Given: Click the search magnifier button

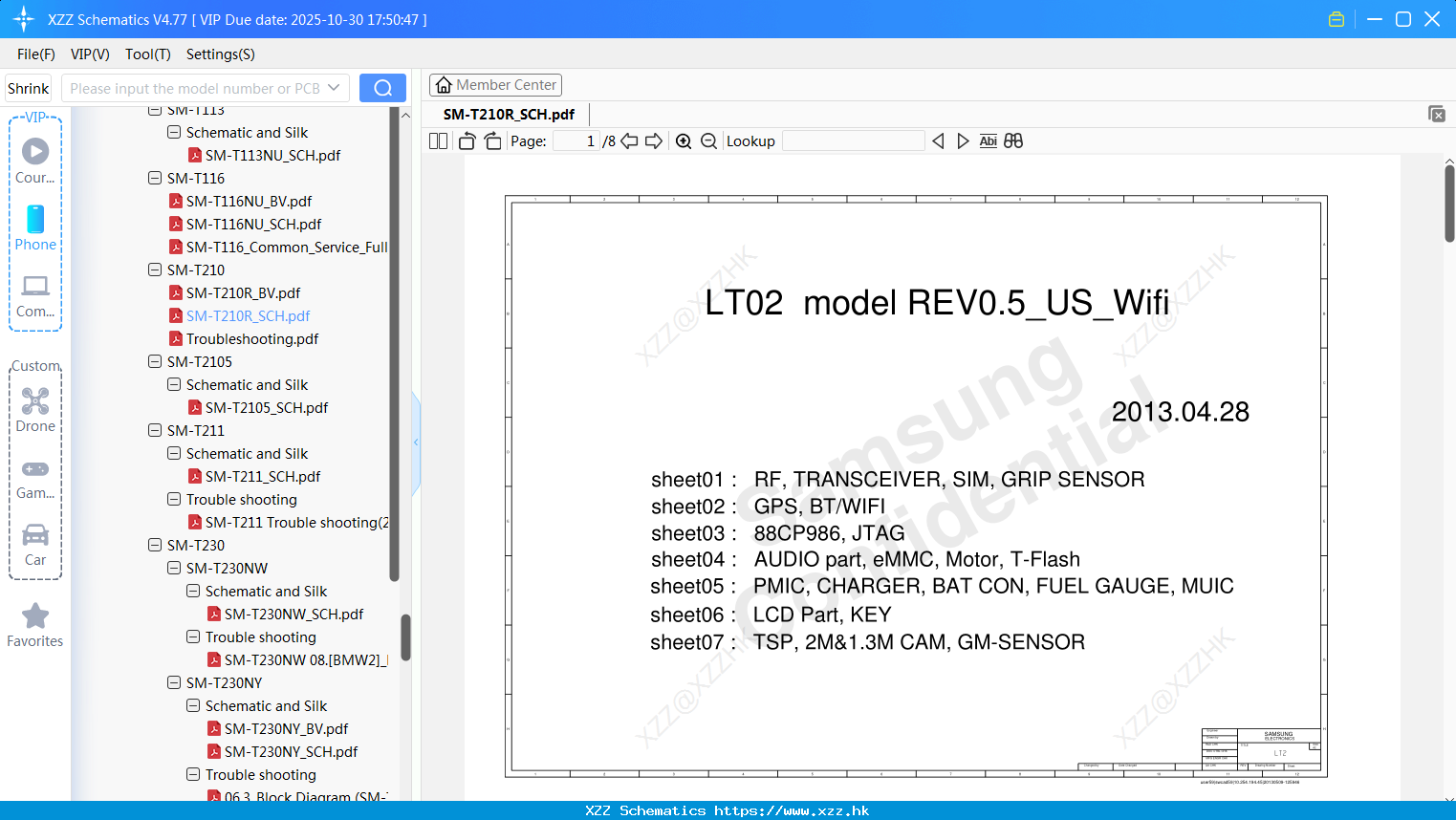Looking at the screenshot, I should point(382,88).
